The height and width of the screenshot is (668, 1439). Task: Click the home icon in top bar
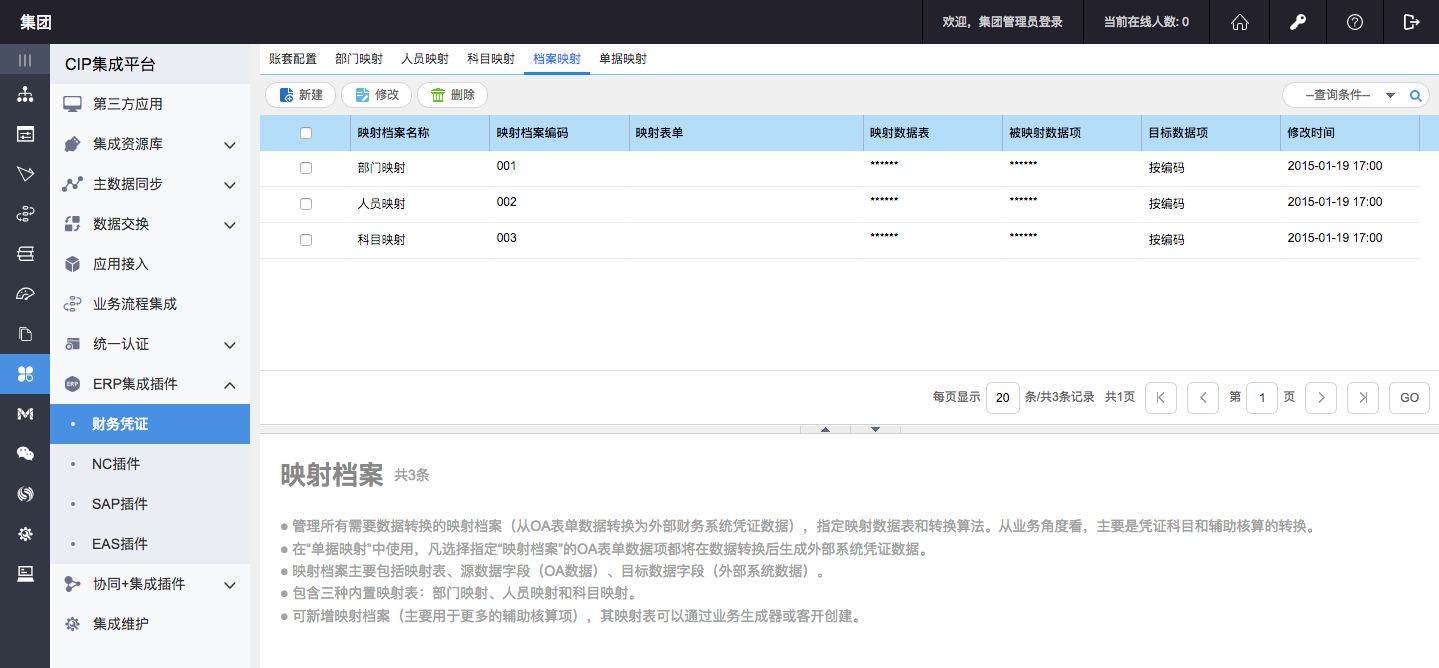pos(1239,22)
